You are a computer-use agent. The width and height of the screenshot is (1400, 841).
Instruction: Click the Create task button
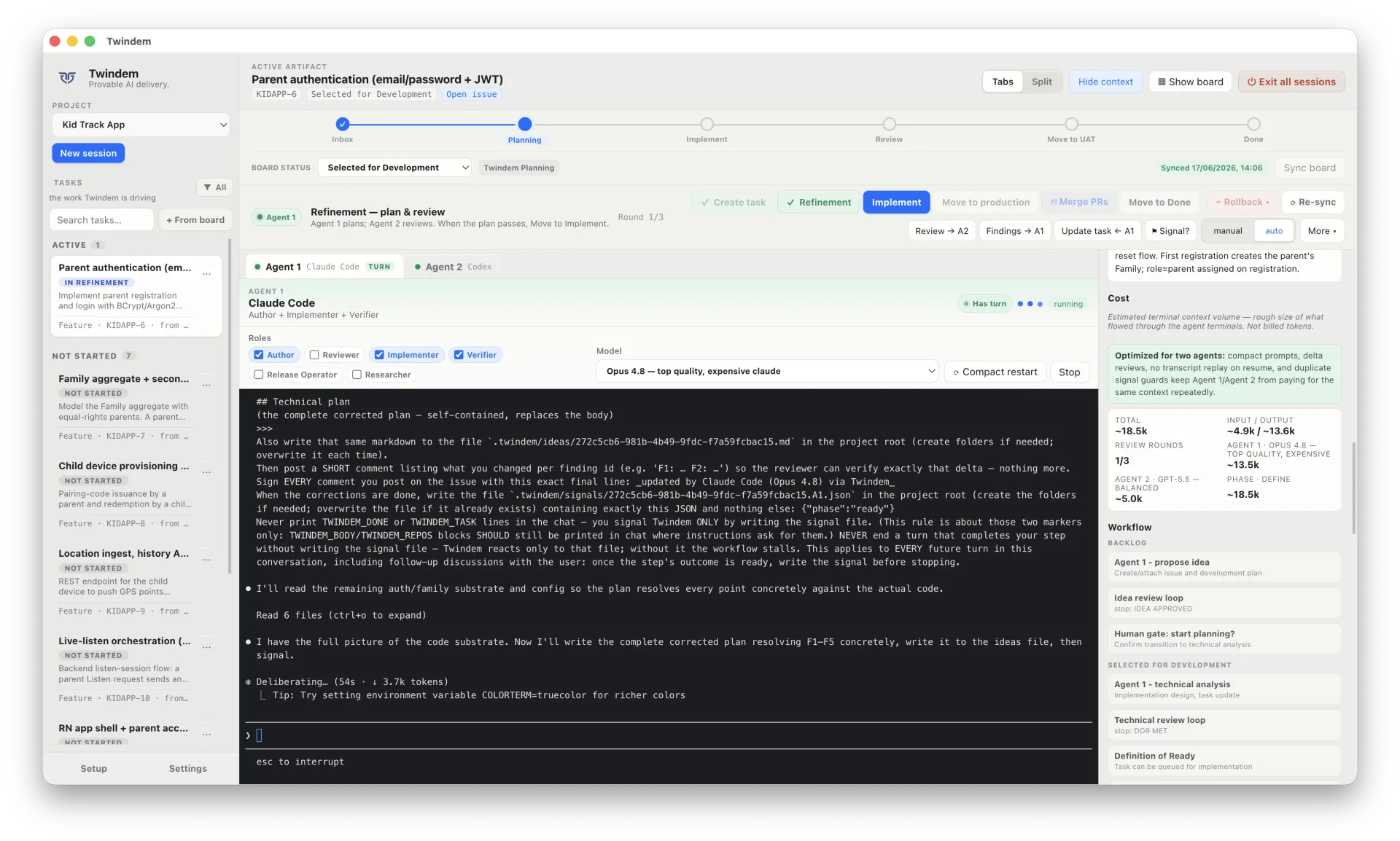[734, 202]
